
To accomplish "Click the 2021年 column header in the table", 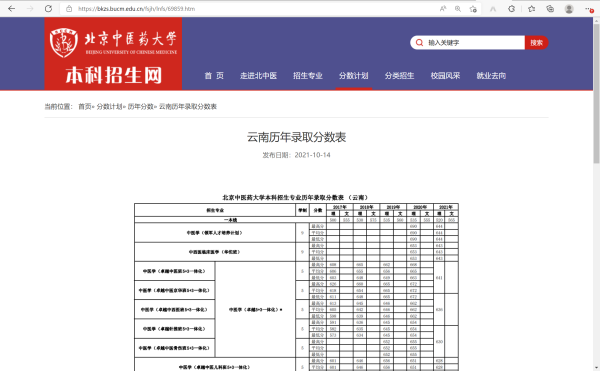I will click(446, 207).
